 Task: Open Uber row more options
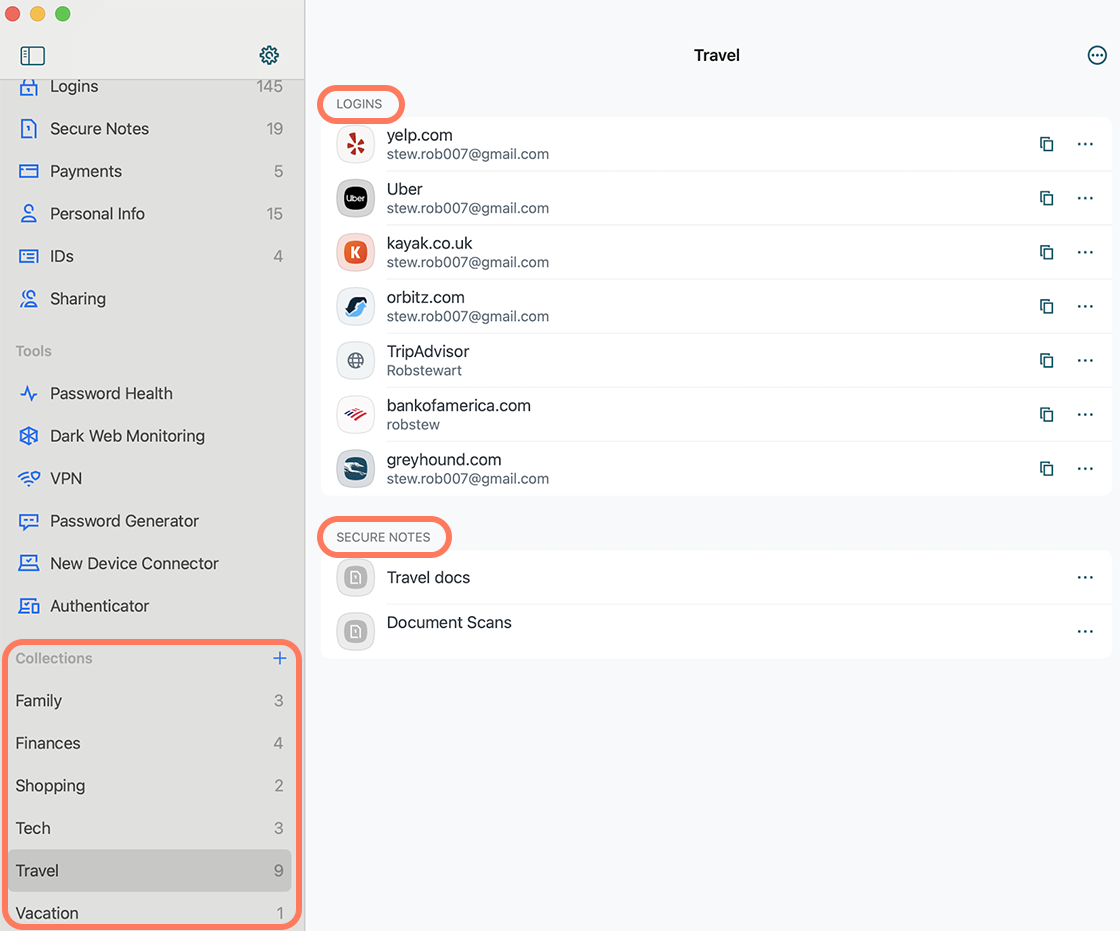[x=1084, y=198]
